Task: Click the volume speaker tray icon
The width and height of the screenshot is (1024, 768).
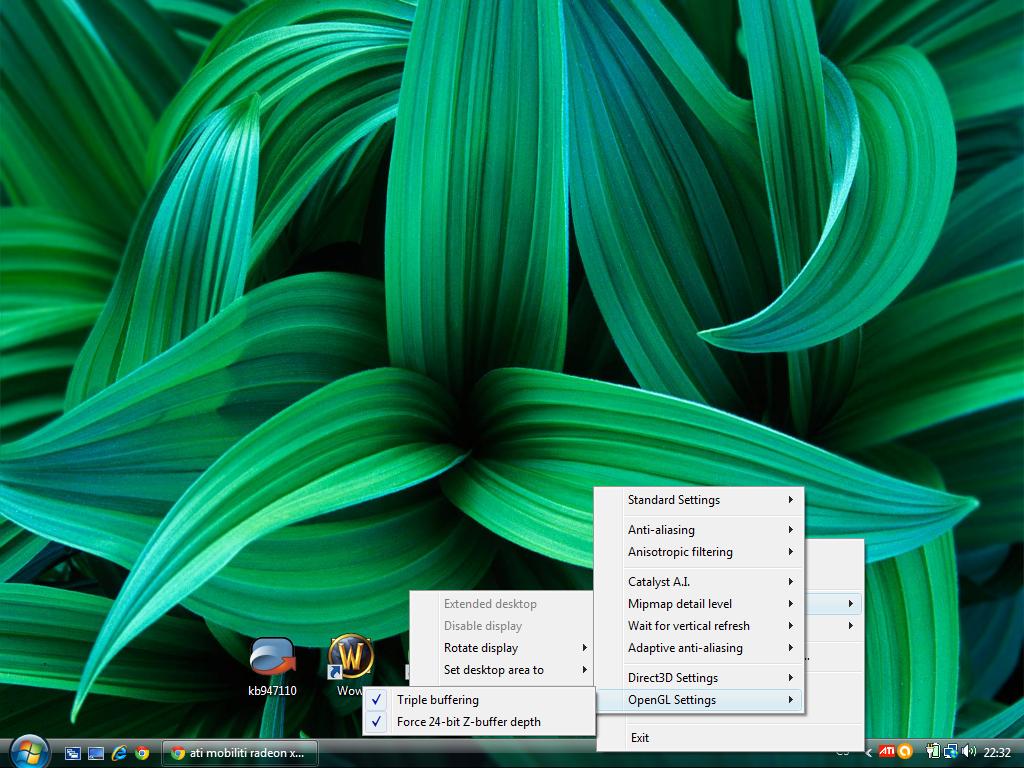Action: click(968, 752)
